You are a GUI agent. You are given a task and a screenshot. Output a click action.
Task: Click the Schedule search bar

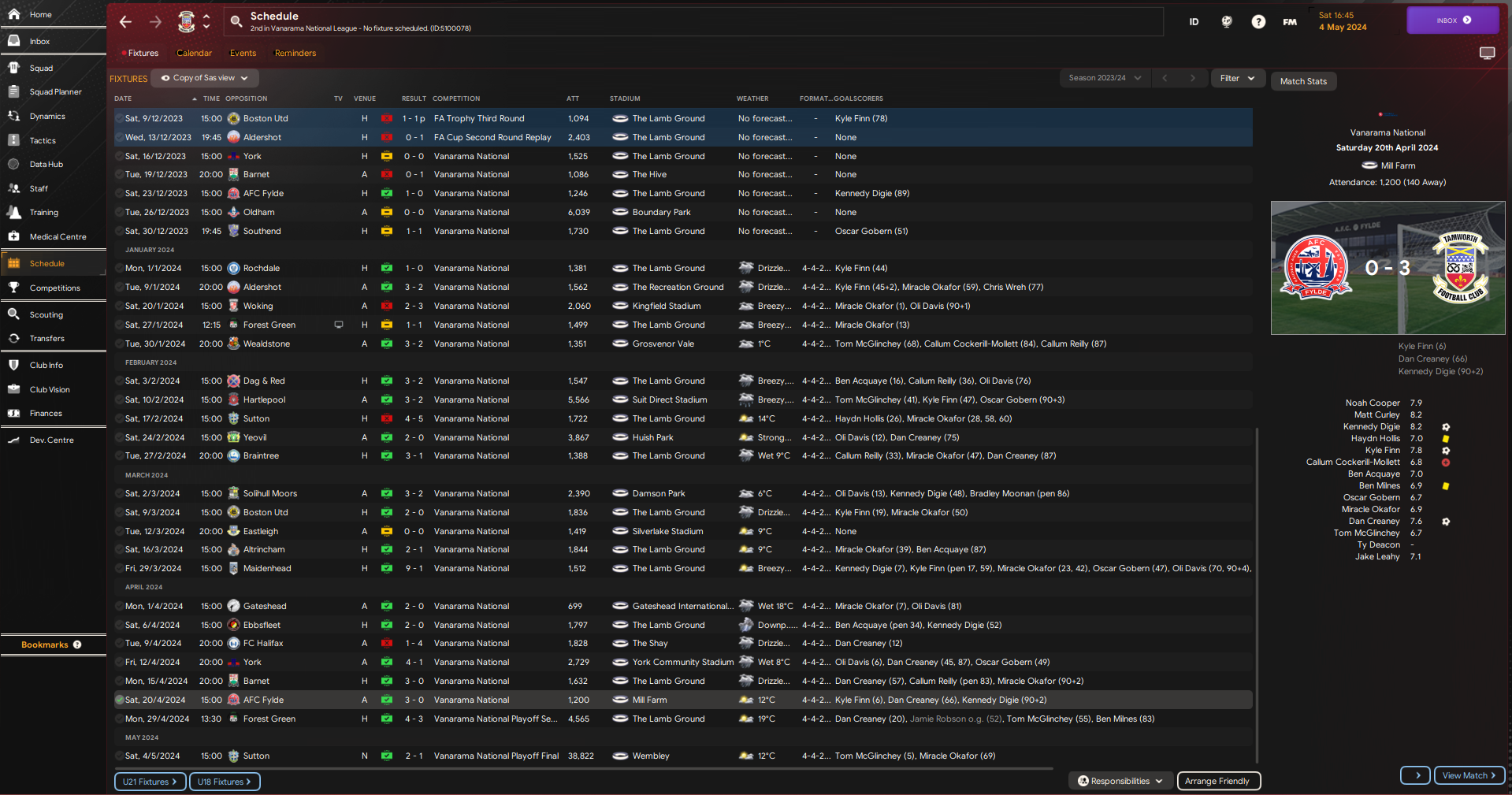[693, 22]
